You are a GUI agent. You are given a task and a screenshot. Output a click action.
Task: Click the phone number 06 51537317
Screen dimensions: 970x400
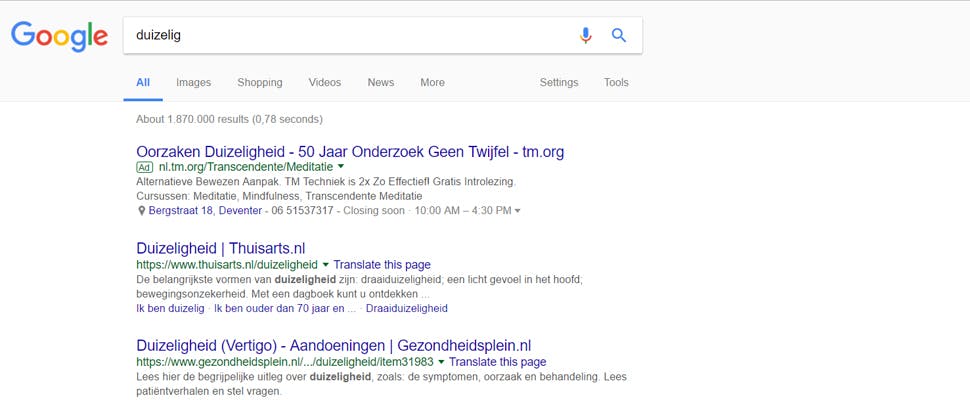pos(301,211)
